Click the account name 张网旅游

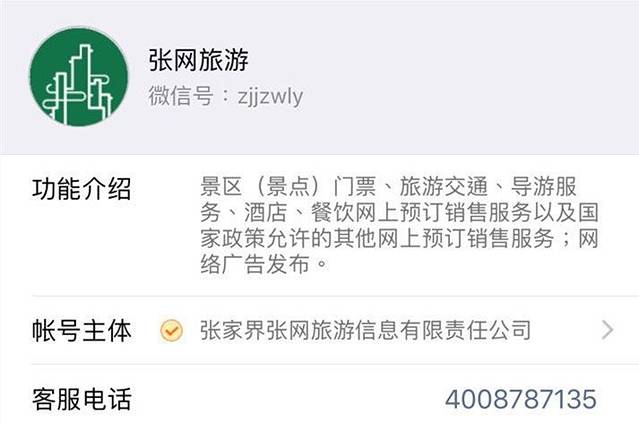[x=198, y=60]
